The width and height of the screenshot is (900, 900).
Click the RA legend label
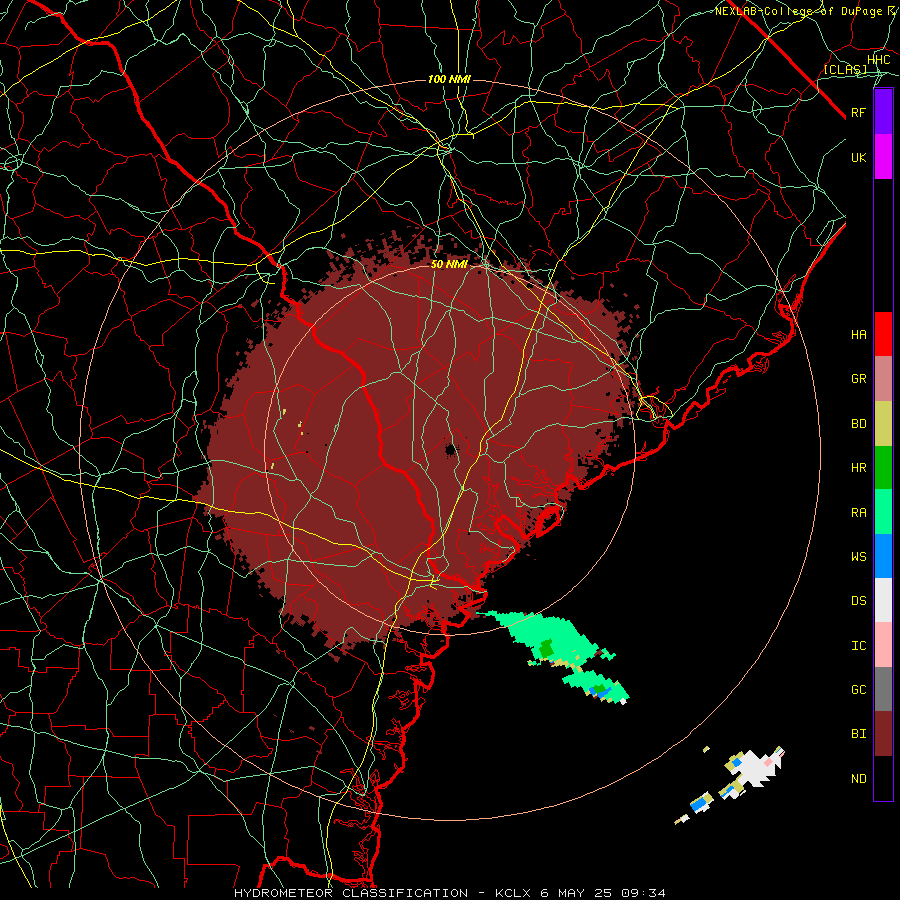pos(858,513)
